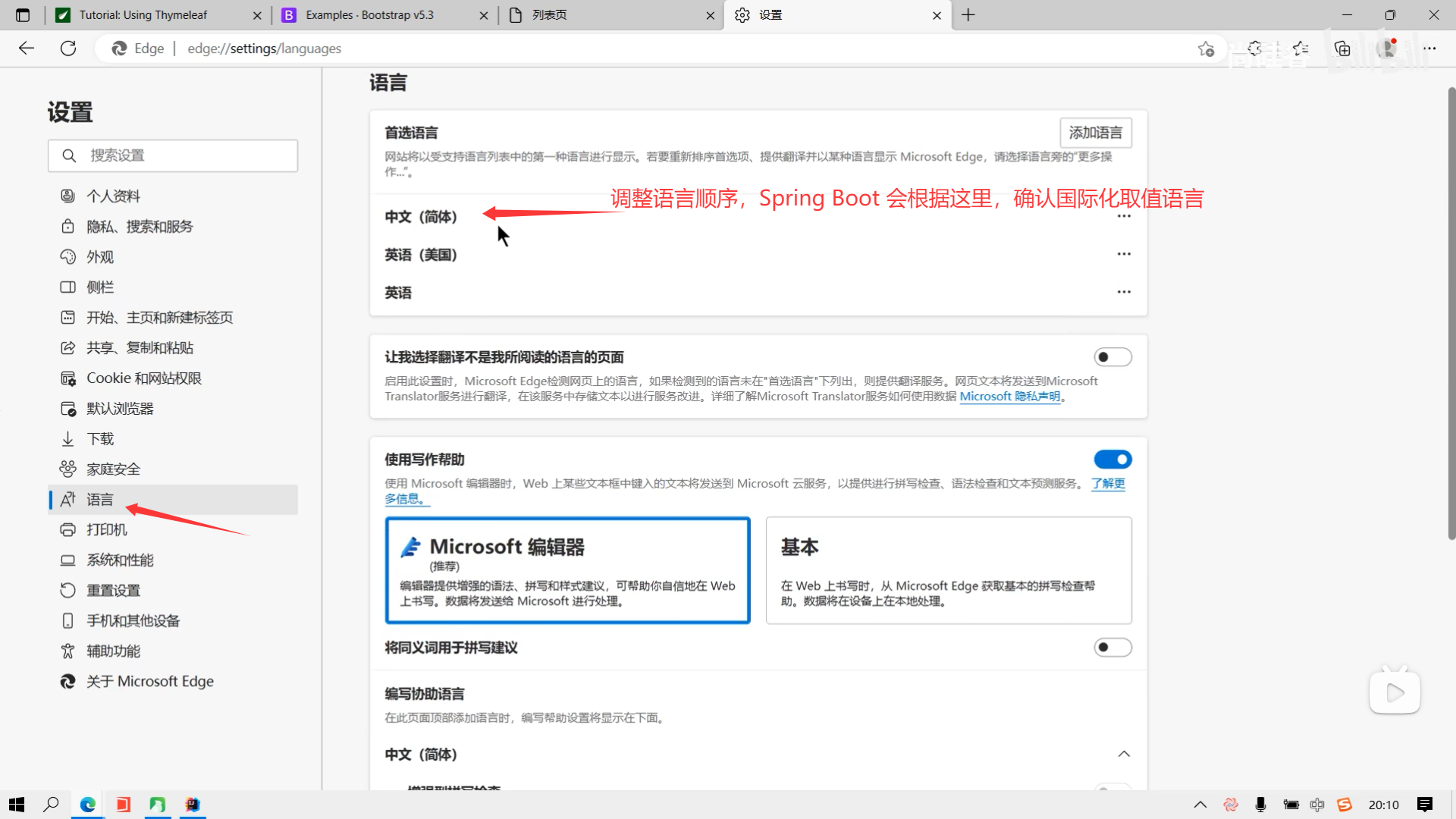Open 隐私、搜索和服务 settings section
The width and height of the screenshot is (1456, 819).
[x=140, y=227]
